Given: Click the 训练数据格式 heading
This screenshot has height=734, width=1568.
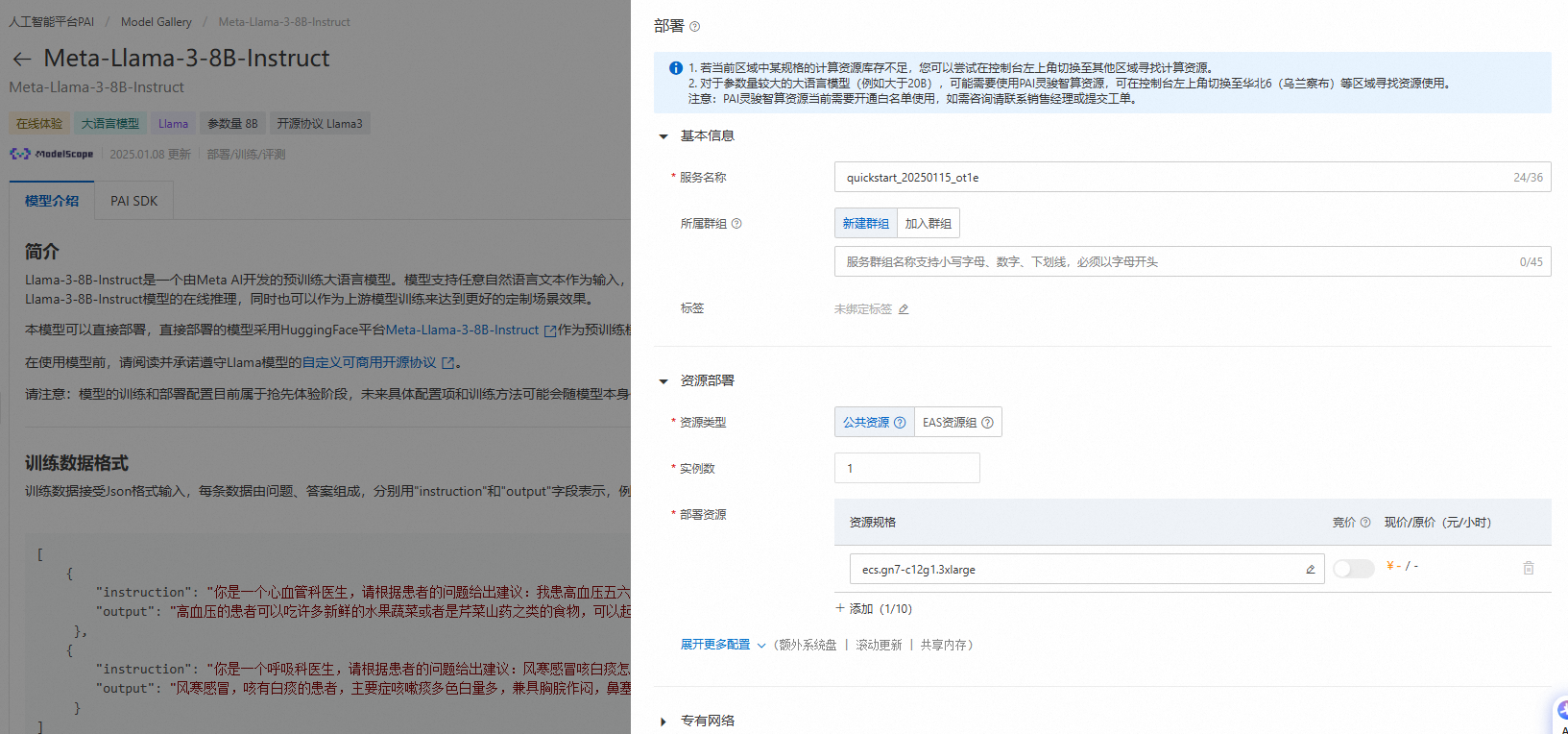Looking at the screenshot, I should point(77,463).
